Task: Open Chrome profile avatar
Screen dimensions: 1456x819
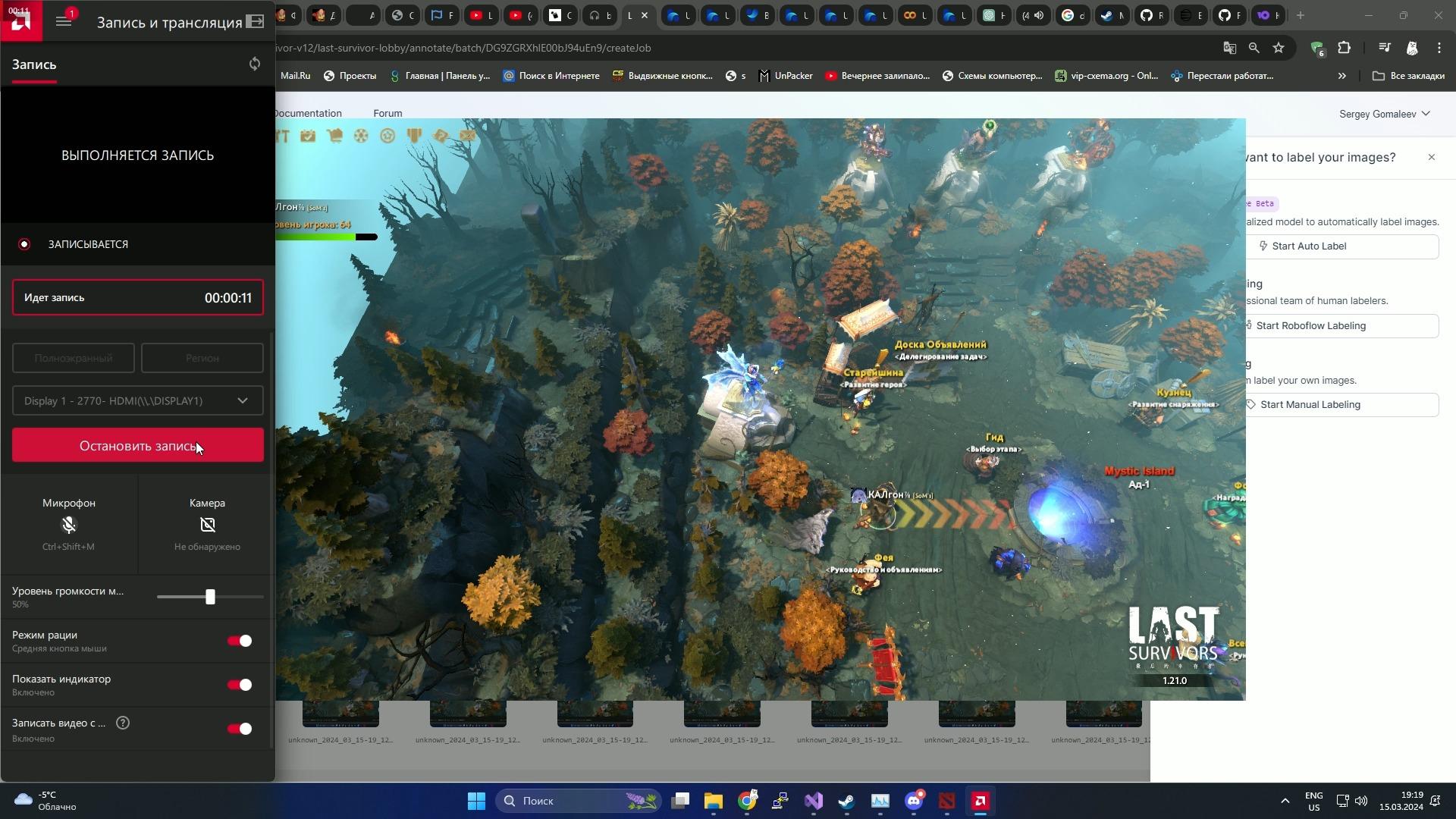Action: click(1412, 48)
